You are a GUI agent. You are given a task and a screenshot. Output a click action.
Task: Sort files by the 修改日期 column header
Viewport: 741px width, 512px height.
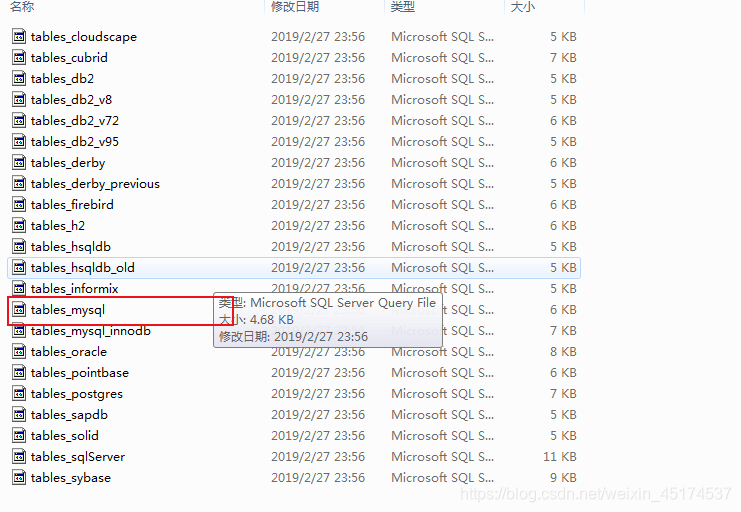(x=295, y=7)
